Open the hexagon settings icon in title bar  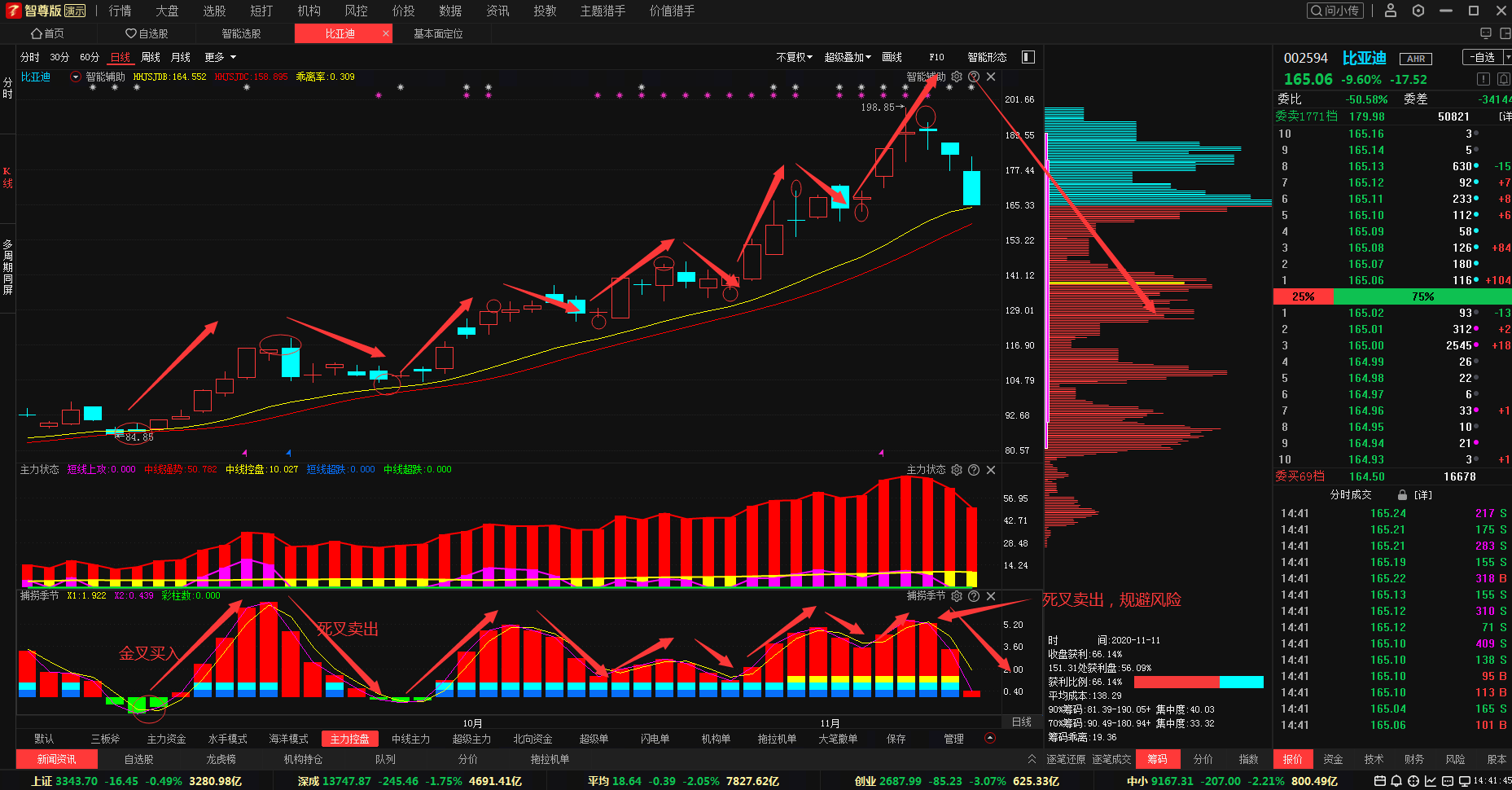point(1418,11)
